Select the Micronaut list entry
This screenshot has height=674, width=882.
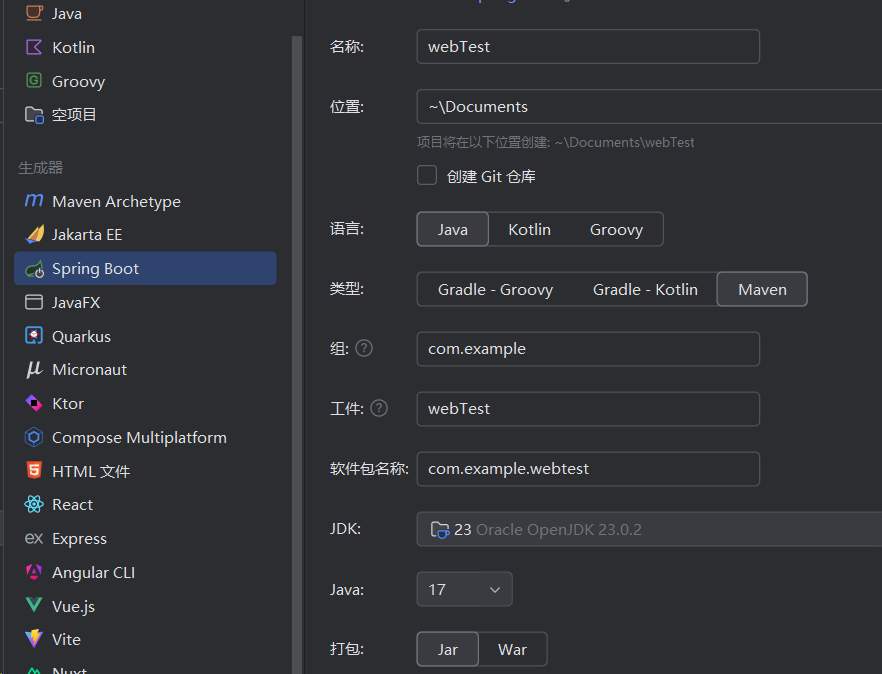[x=145, y=370]
